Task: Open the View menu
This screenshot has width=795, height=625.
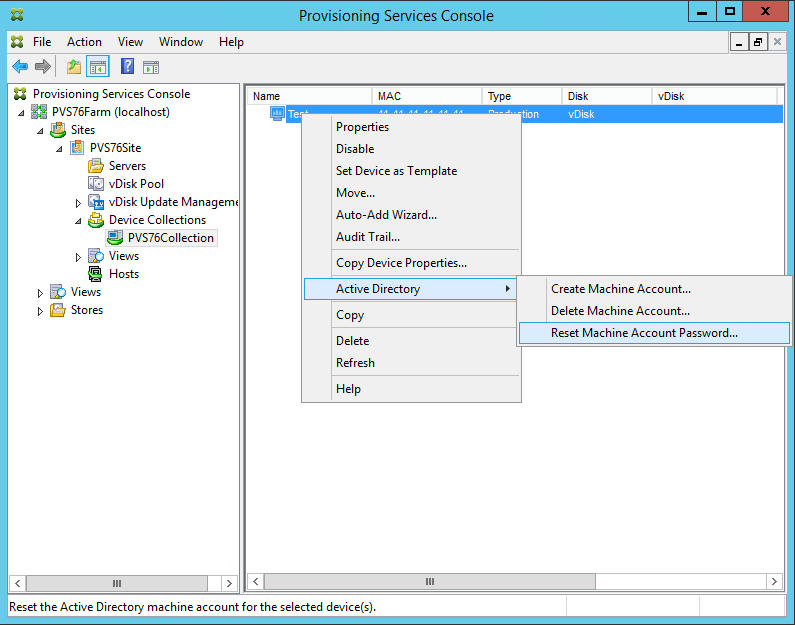Action: click(x=130, y=42)
